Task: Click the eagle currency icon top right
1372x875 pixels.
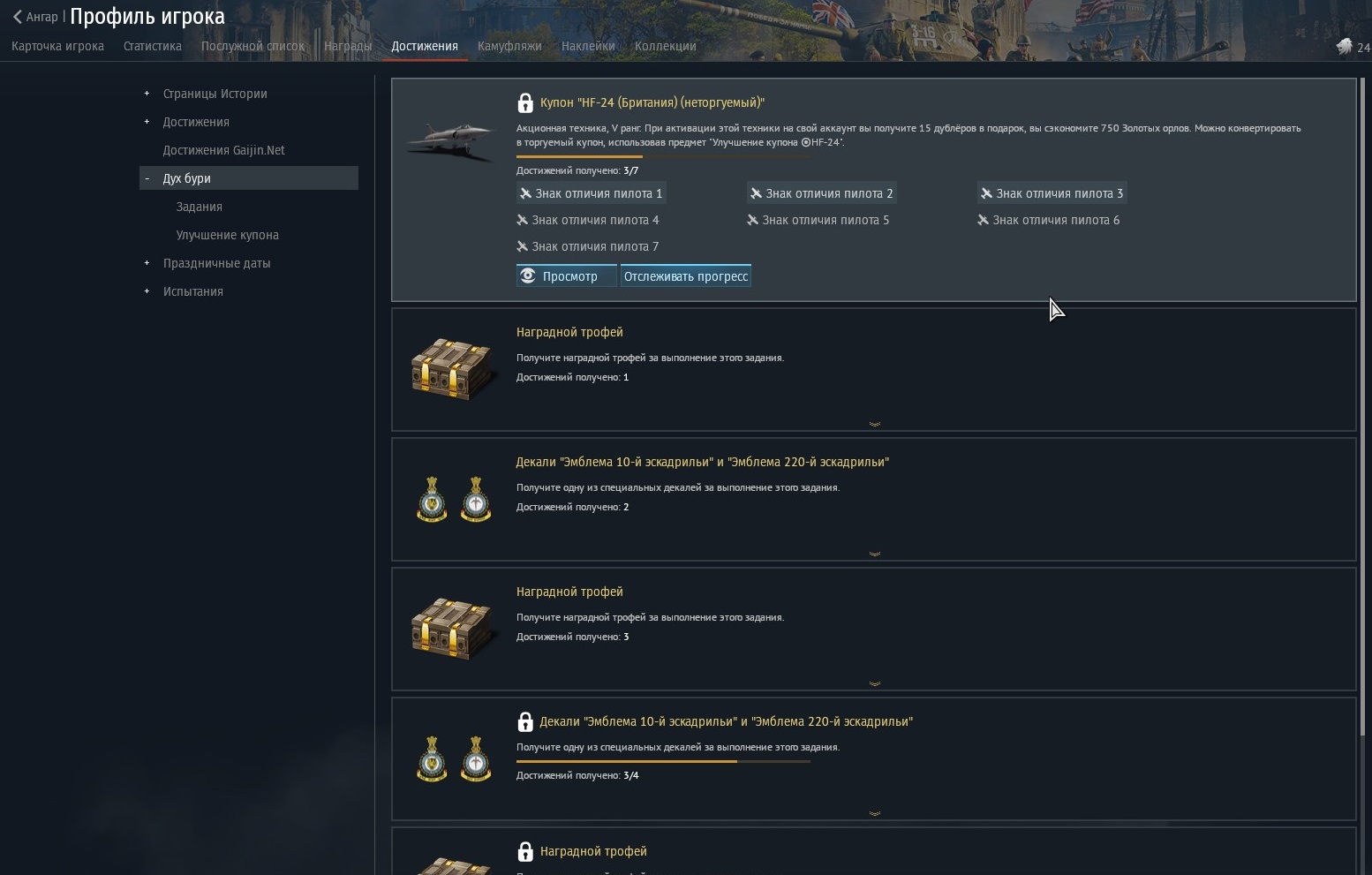Action: (1344, 47)
